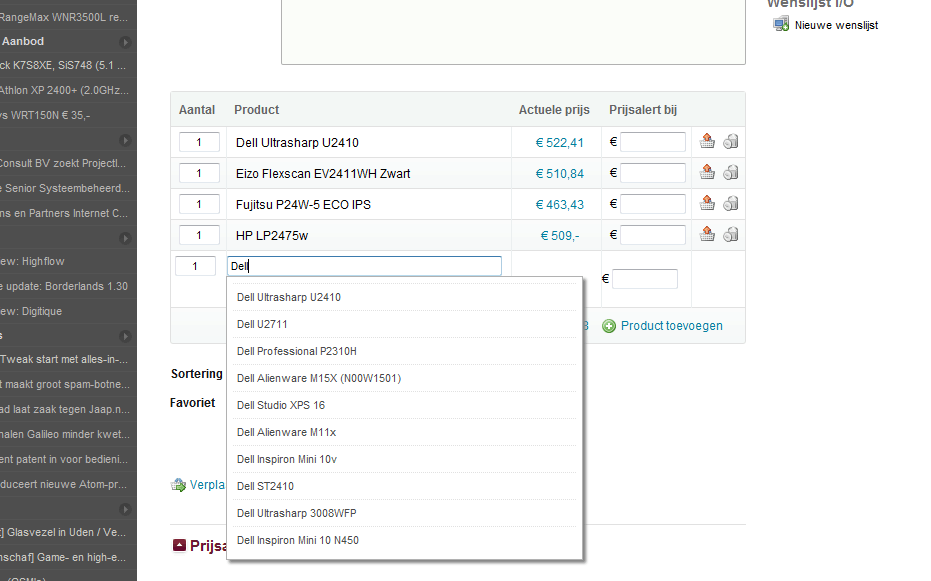Click the Verplaats icon near Favoriet
The height and width of the screenshot is (581, 931).
pos(179,485)
